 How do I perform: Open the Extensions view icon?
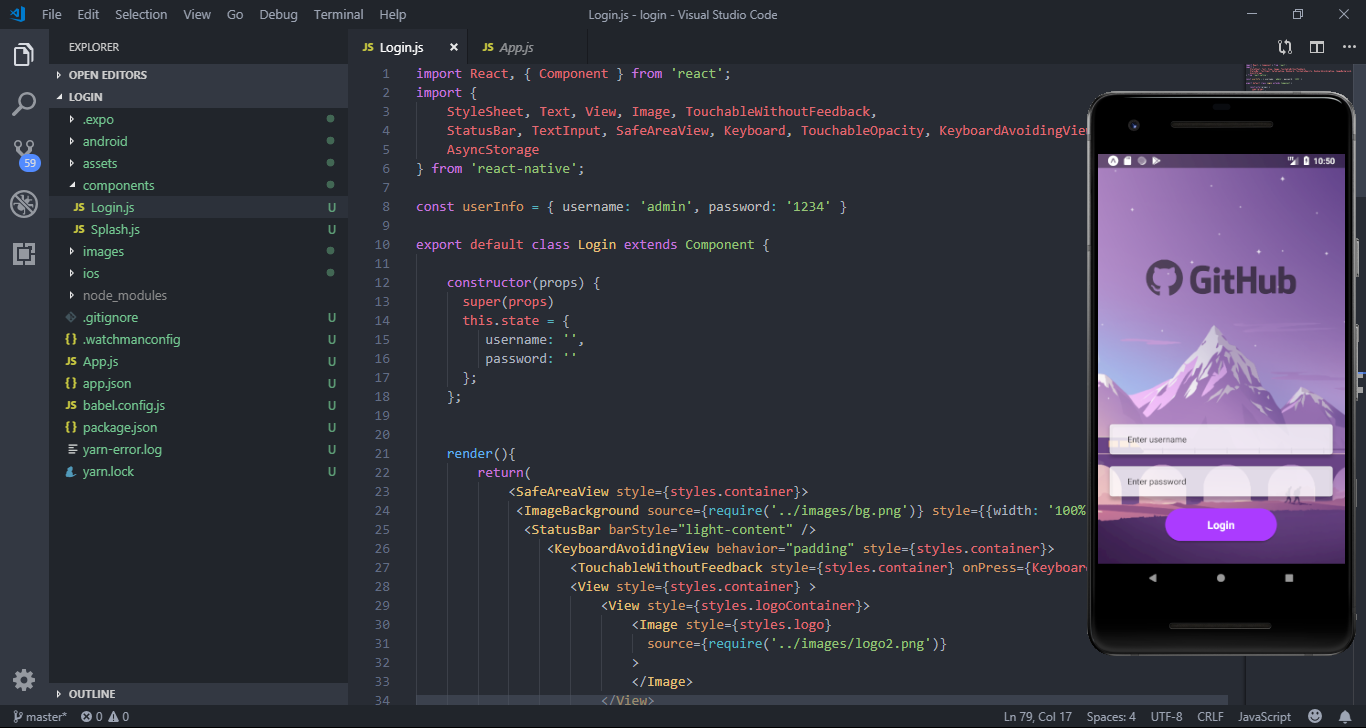pyautogui.click(x=24, y=253)
